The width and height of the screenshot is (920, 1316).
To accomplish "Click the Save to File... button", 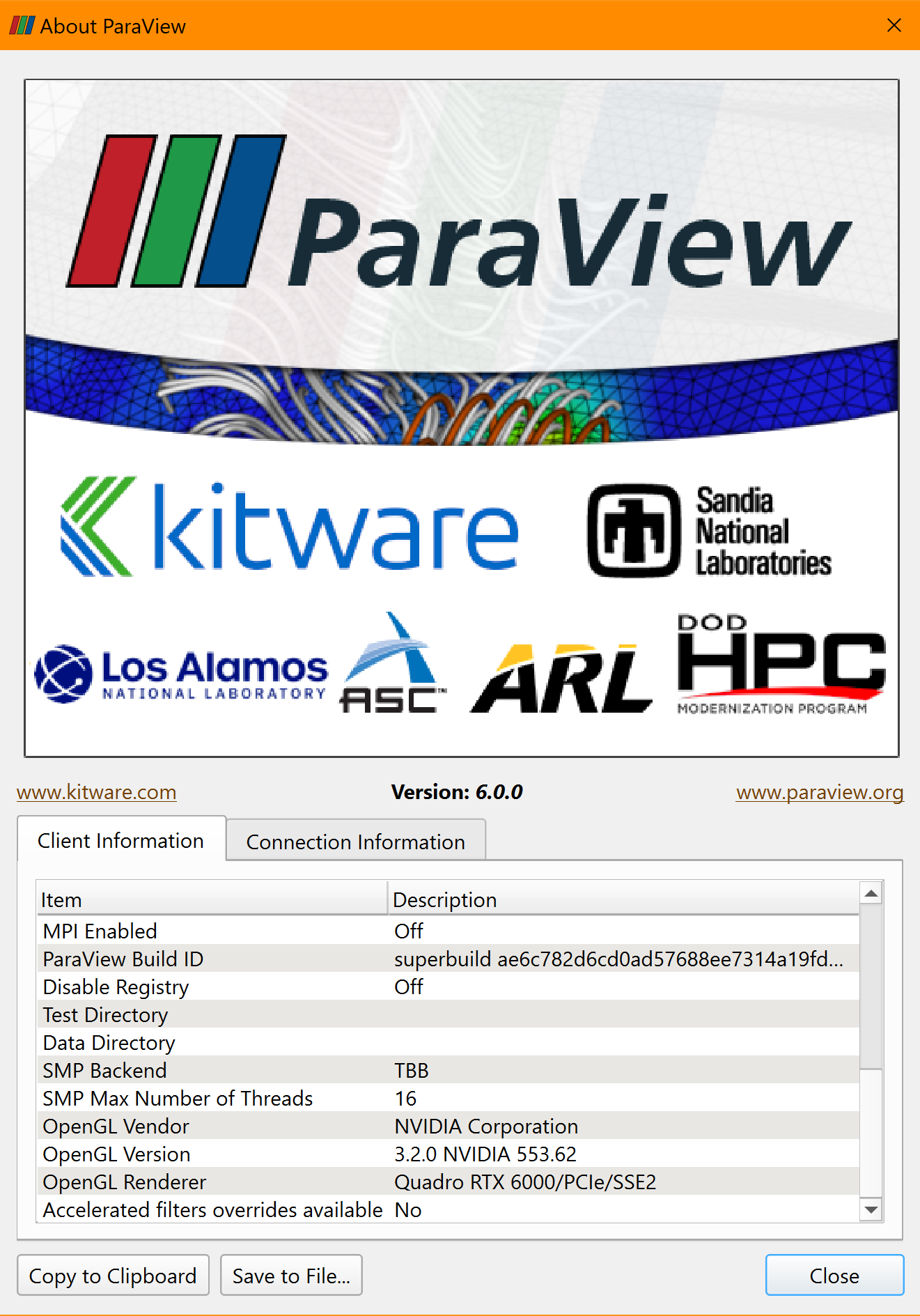I will tap(291, 1276).
